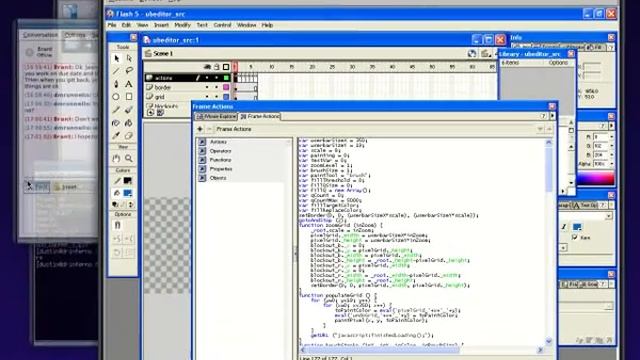This screenshot has height=360, width=640.
Task: Select the grid layer name
Action: [160, 97]
